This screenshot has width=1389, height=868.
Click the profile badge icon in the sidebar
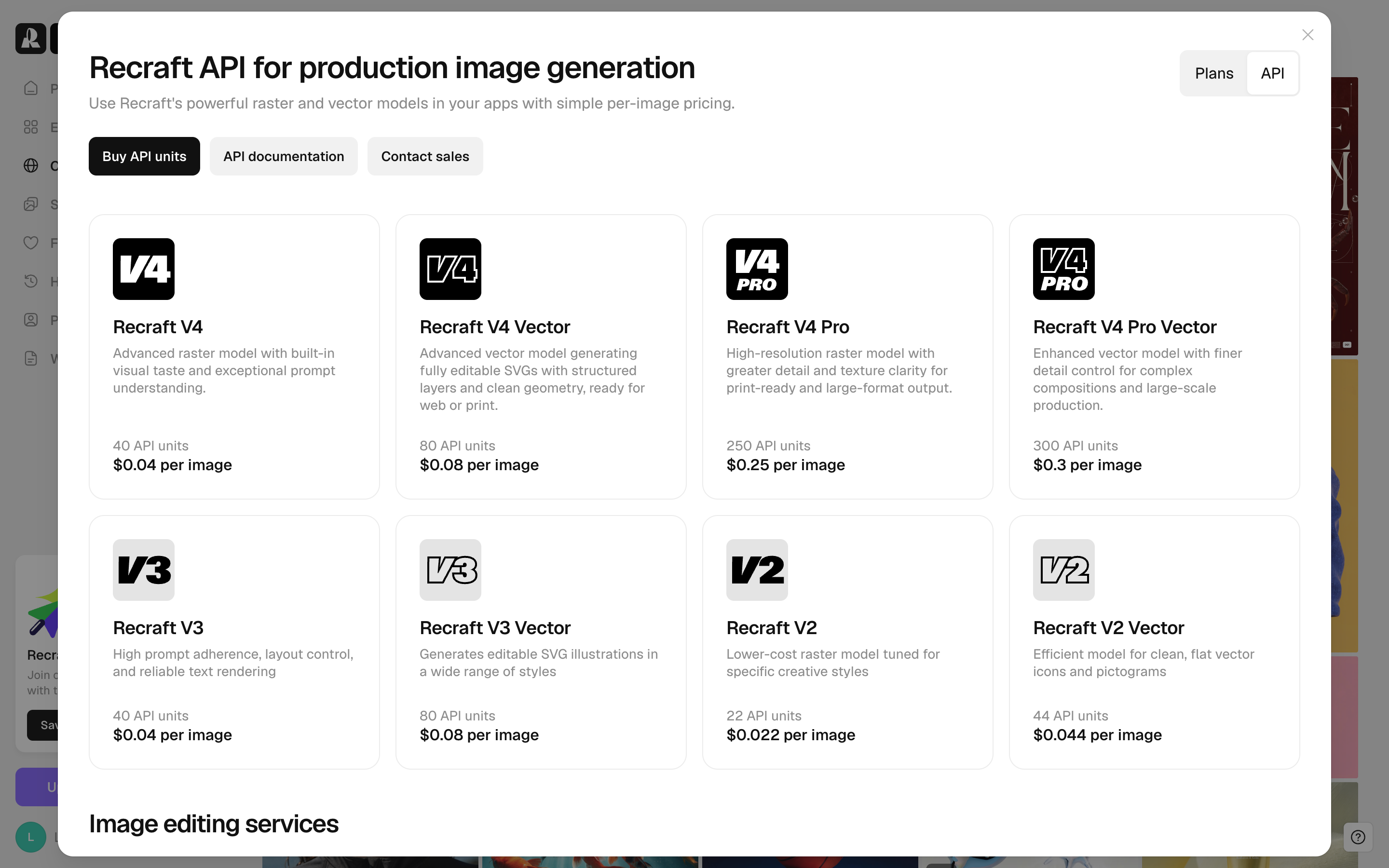coord(31,320)
